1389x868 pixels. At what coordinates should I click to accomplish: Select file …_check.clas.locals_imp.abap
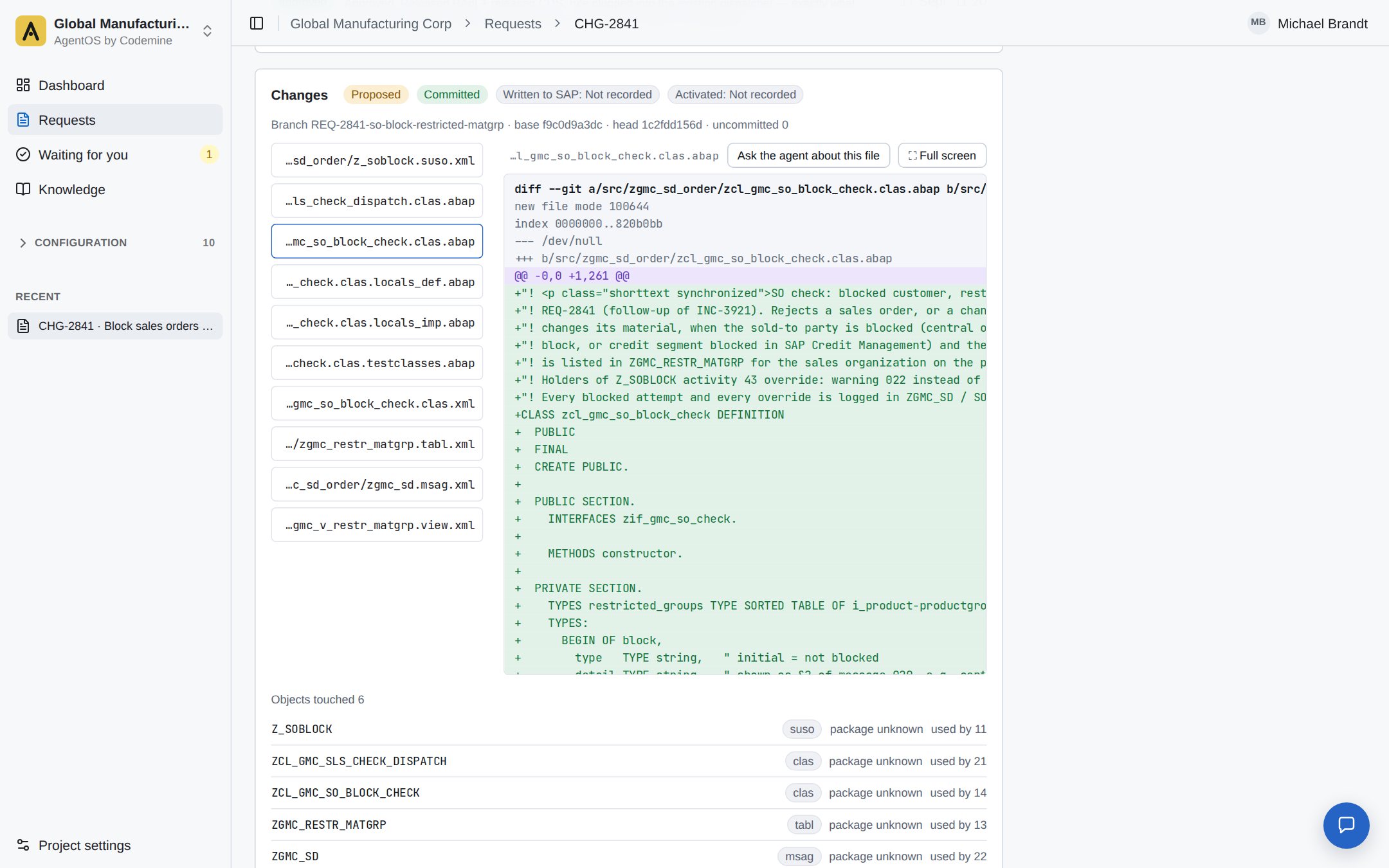click(x=377, y=323)
